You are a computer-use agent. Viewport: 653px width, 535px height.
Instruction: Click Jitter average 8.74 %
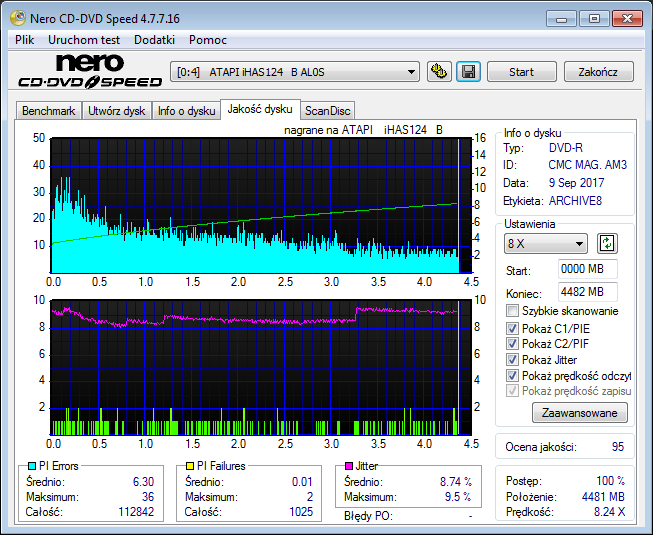tap(456, 482)
